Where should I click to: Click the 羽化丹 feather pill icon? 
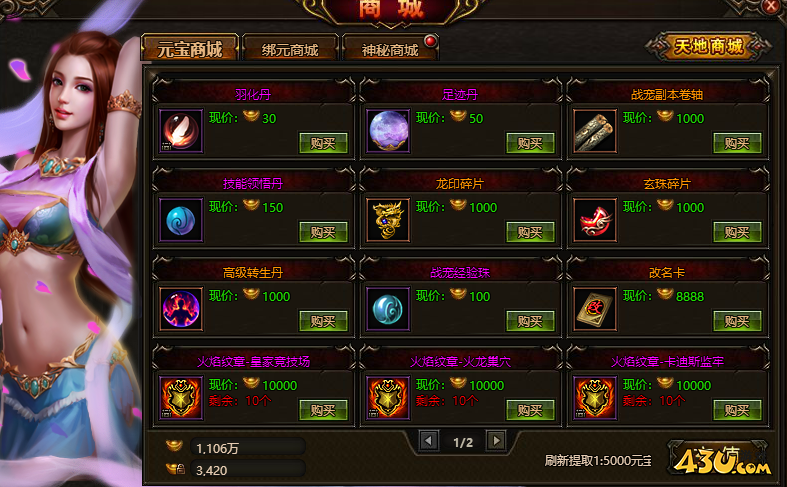pyautogui.click(x=181, y=131)
